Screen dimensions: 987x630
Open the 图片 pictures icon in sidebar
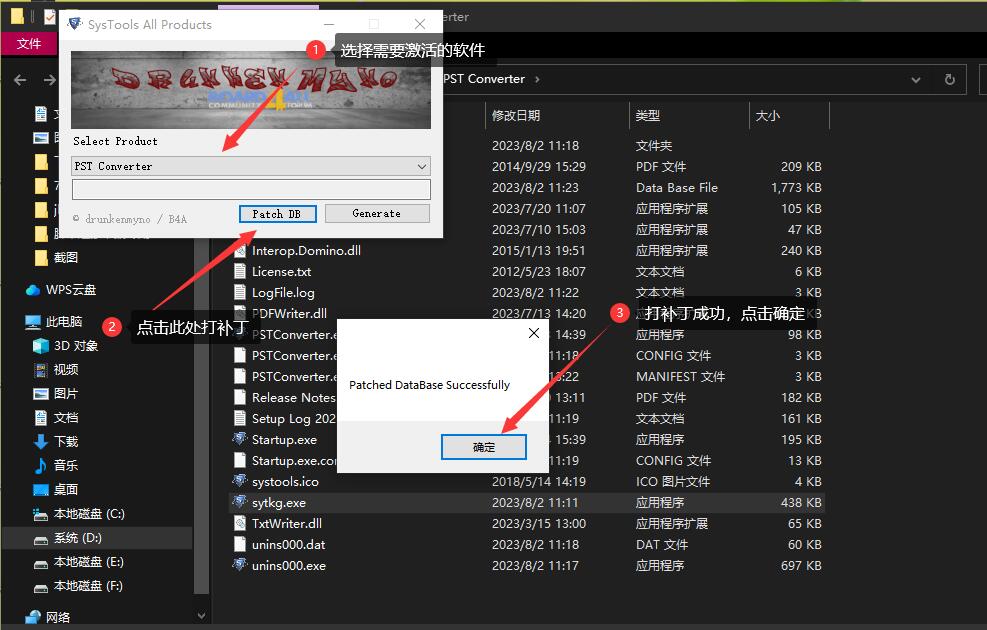click(41, 393)
